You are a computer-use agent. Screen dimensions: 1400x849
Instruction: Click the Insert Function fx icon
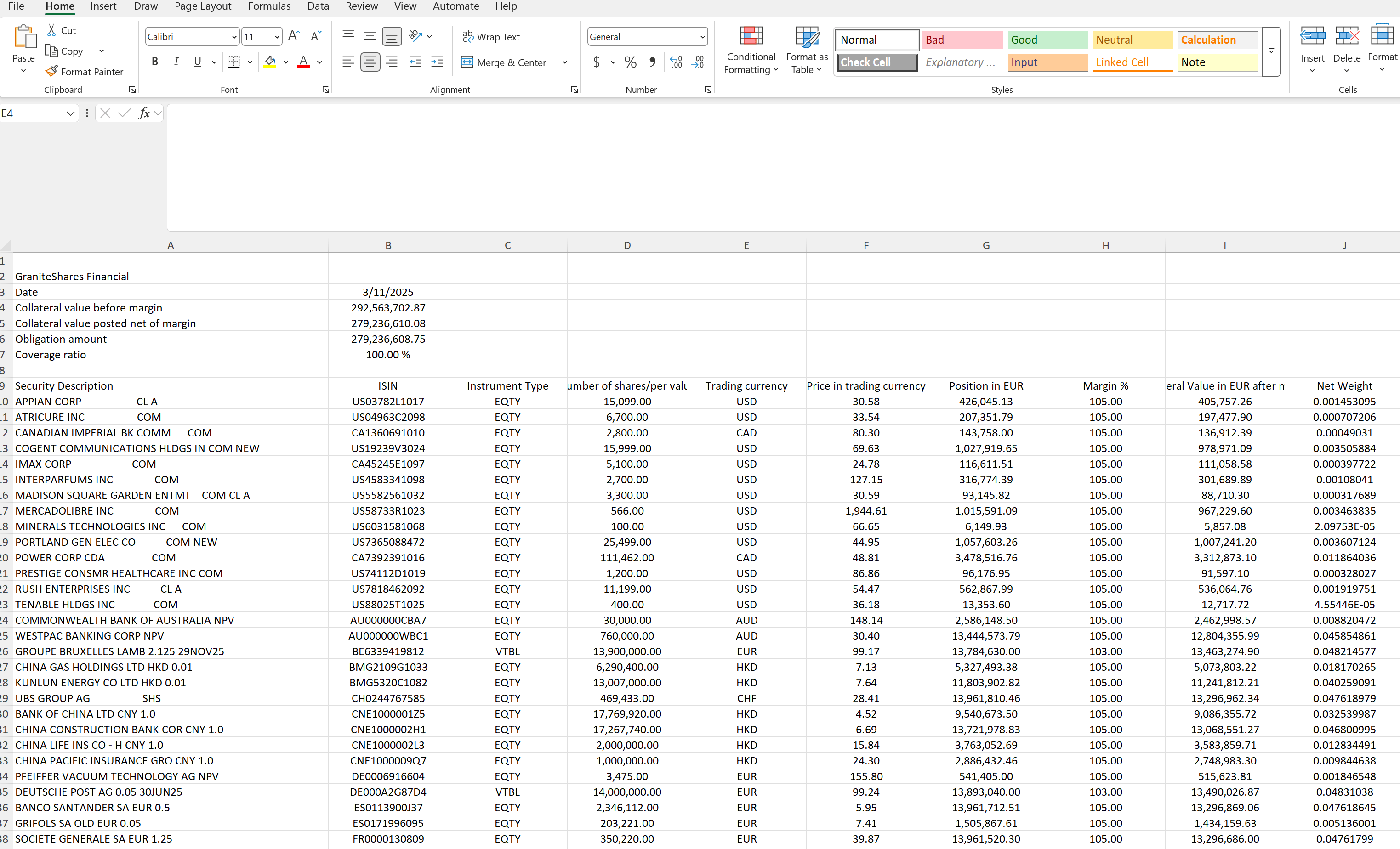144,113
